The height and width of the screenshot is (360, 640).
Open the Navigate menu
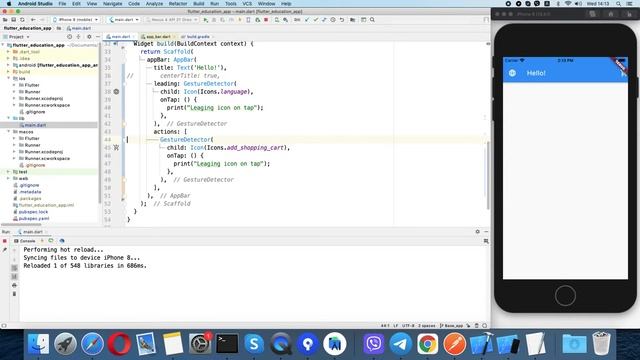click(x=112, y=4)
